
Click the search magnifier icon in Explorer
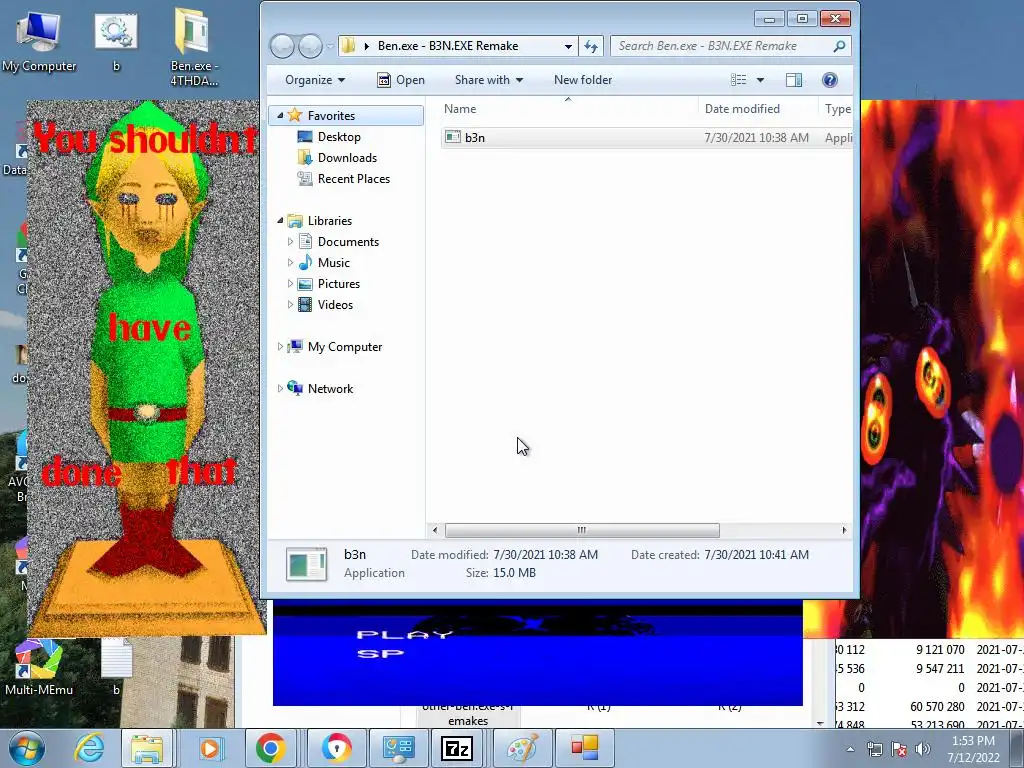(839, 46)
